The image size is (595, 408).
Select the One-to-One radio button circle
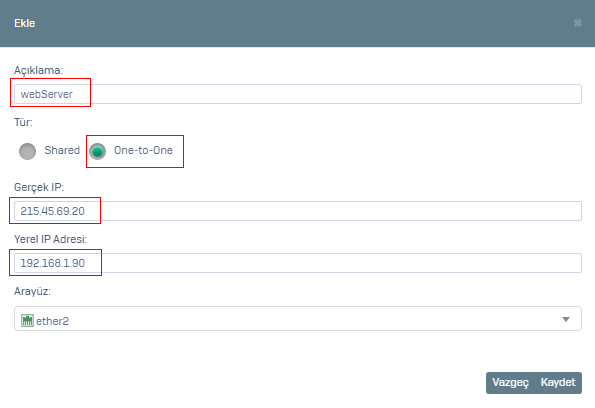[x=98, y=151]
